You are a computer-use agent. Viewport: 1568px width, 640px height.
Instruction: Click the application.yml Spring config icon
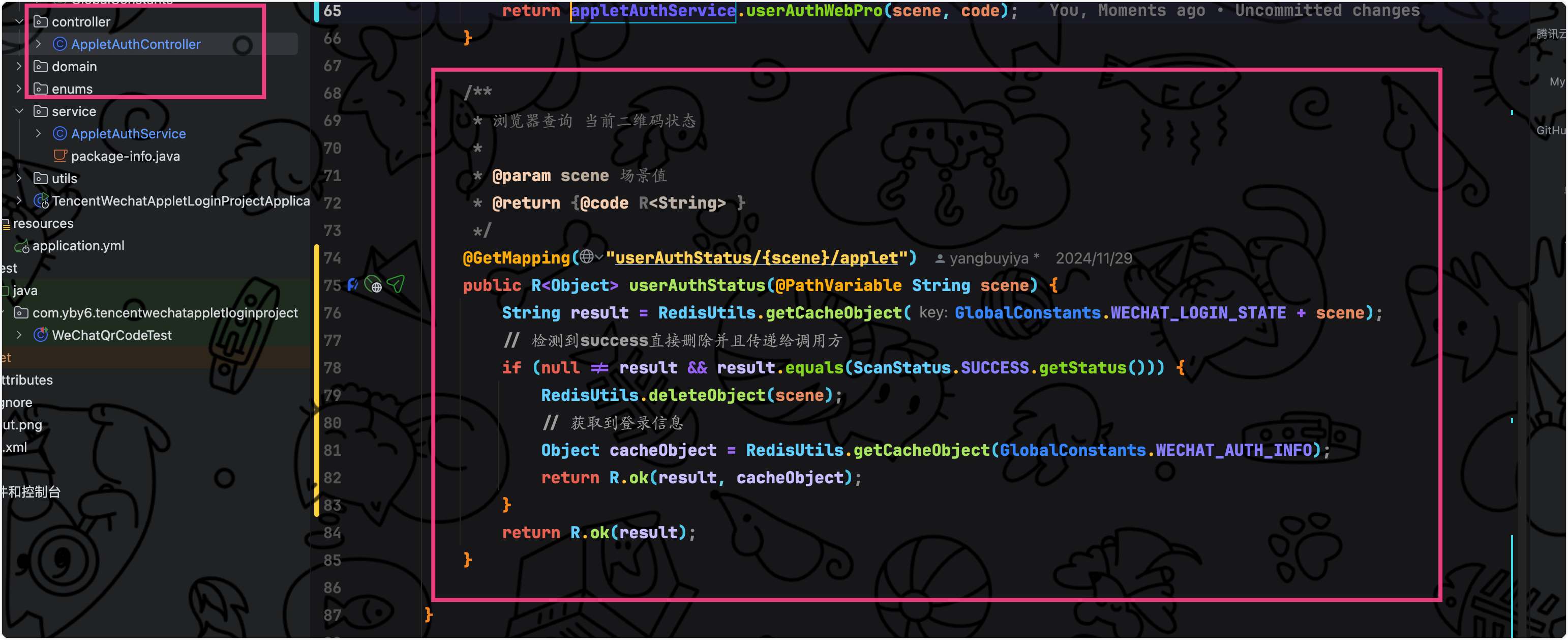(22, 246)
